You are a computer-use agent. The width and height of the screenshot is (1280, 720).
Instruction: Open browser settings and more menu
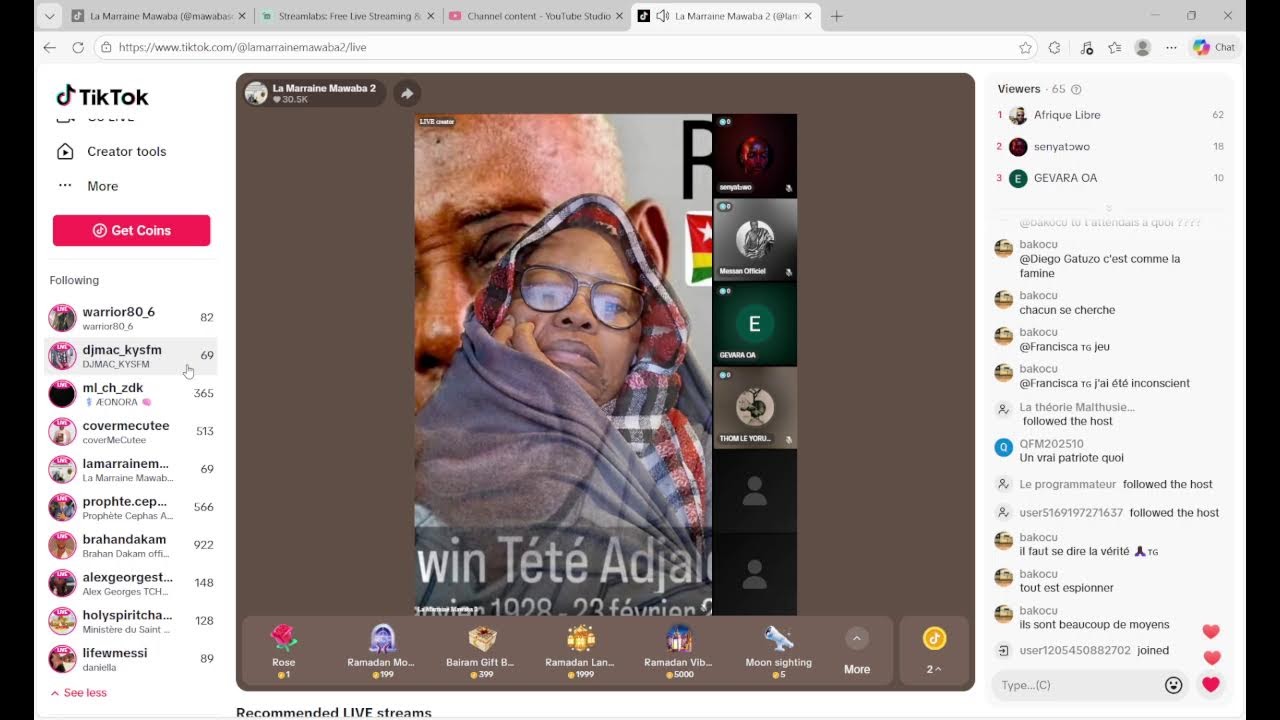point(1171,47)
